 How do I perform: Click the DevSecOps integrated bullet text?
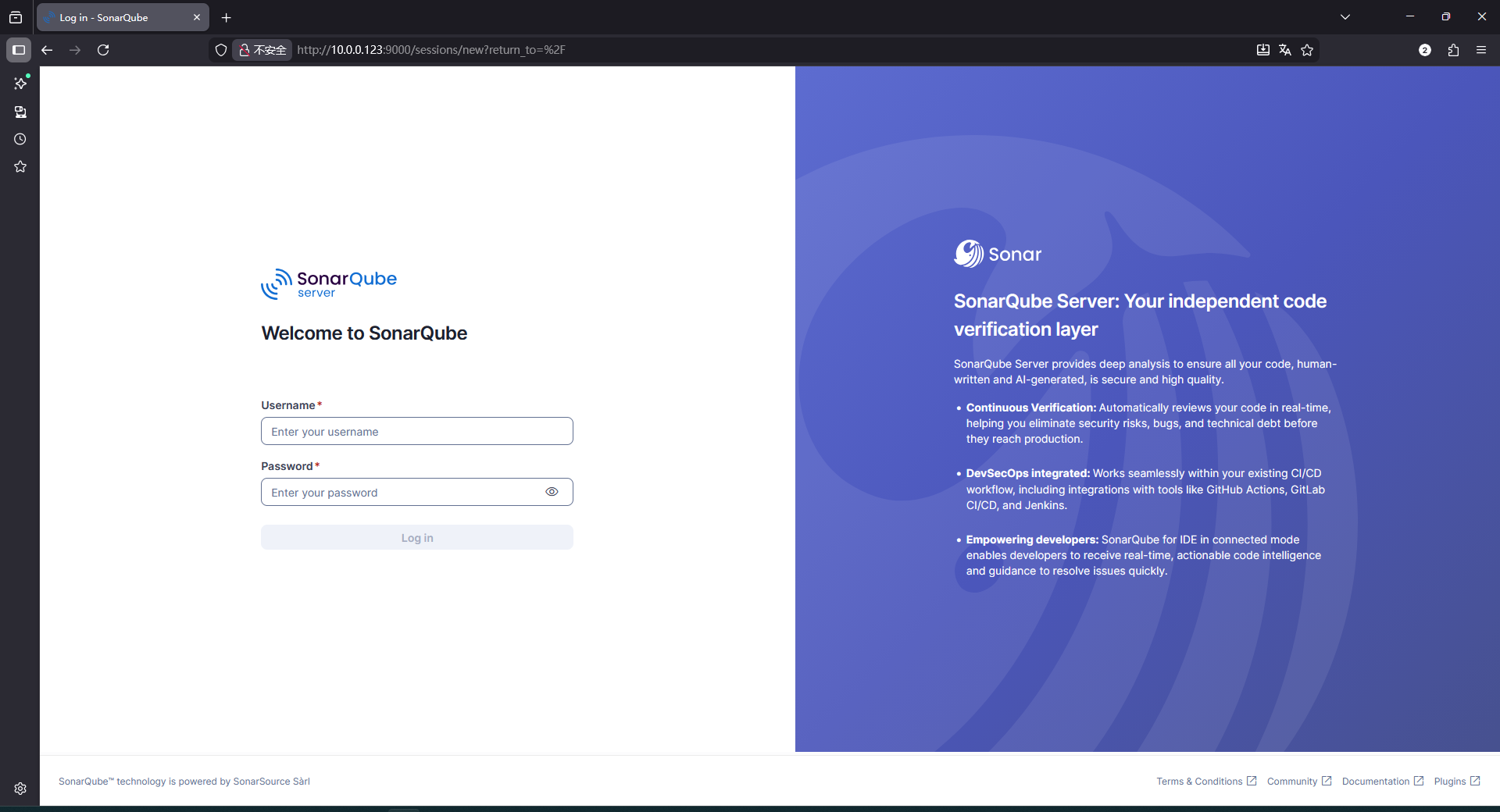(x=1145, y=490)
